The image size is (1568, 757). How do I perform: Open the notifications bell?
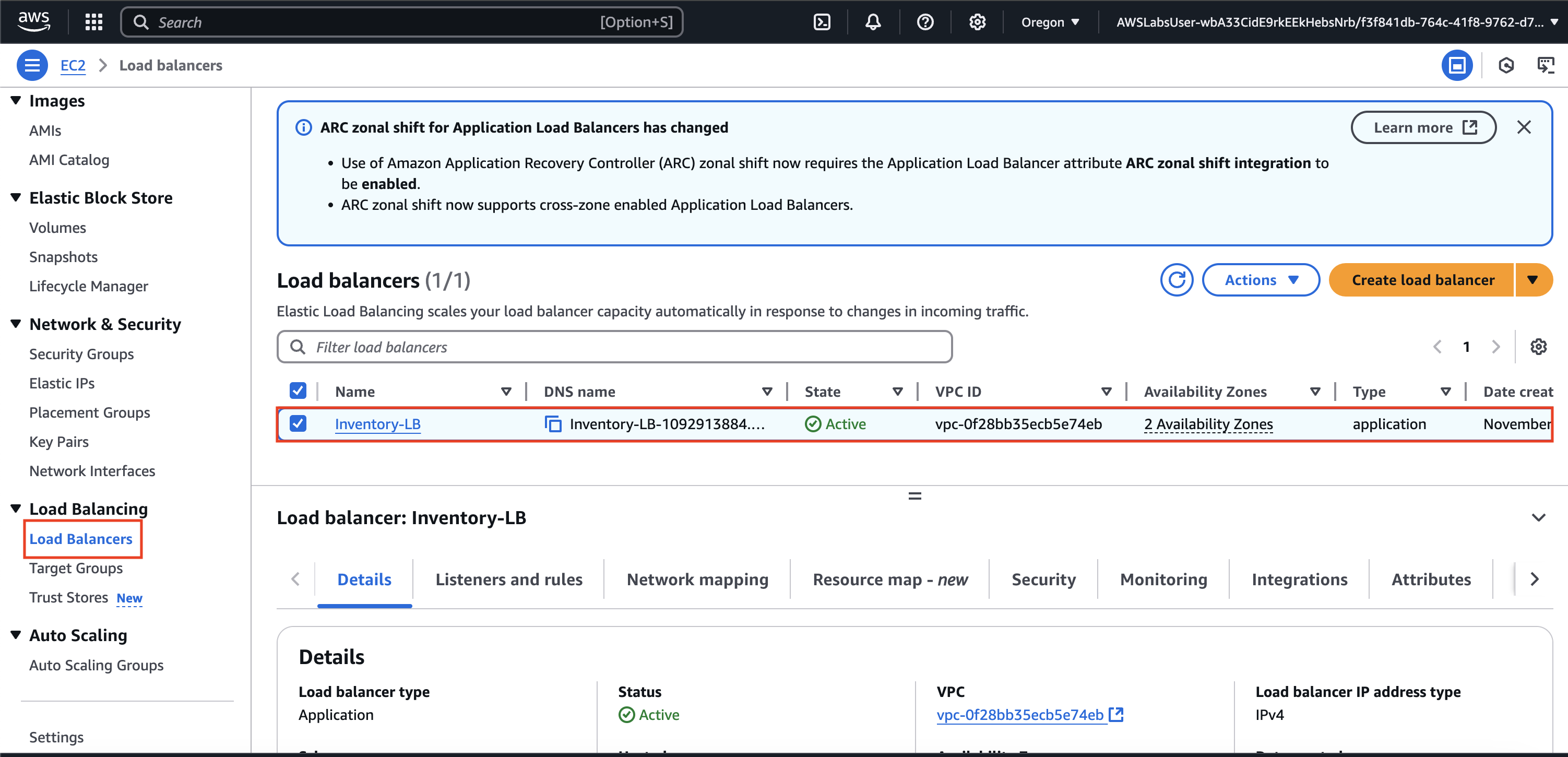point(873,22)
